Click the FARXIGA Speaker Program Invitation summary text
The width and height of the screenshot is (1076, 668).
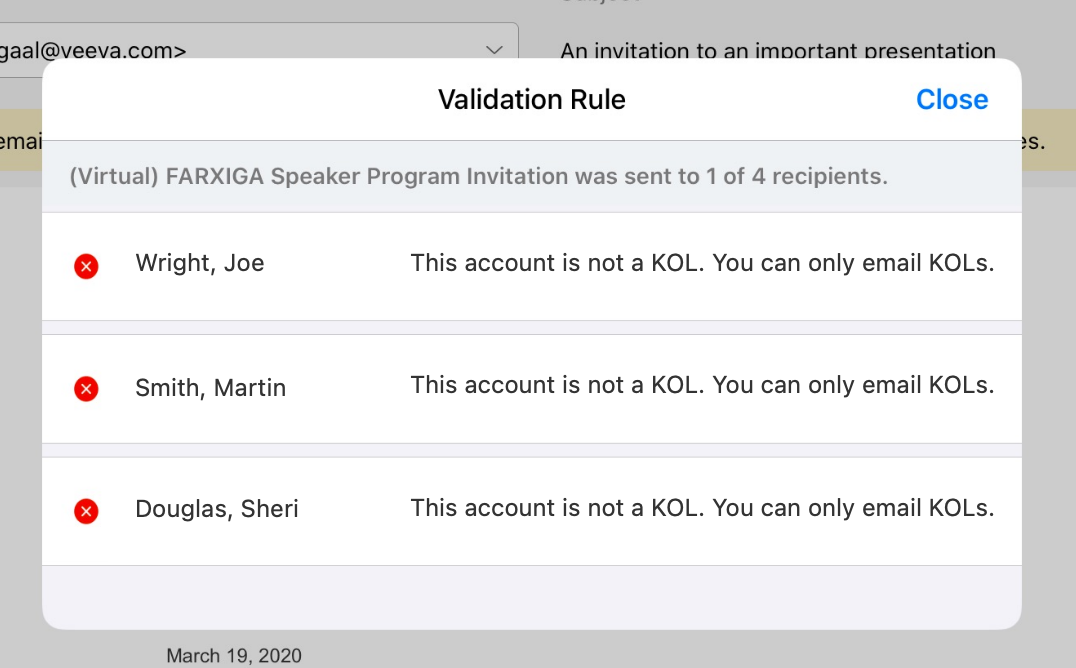[478, 177]
